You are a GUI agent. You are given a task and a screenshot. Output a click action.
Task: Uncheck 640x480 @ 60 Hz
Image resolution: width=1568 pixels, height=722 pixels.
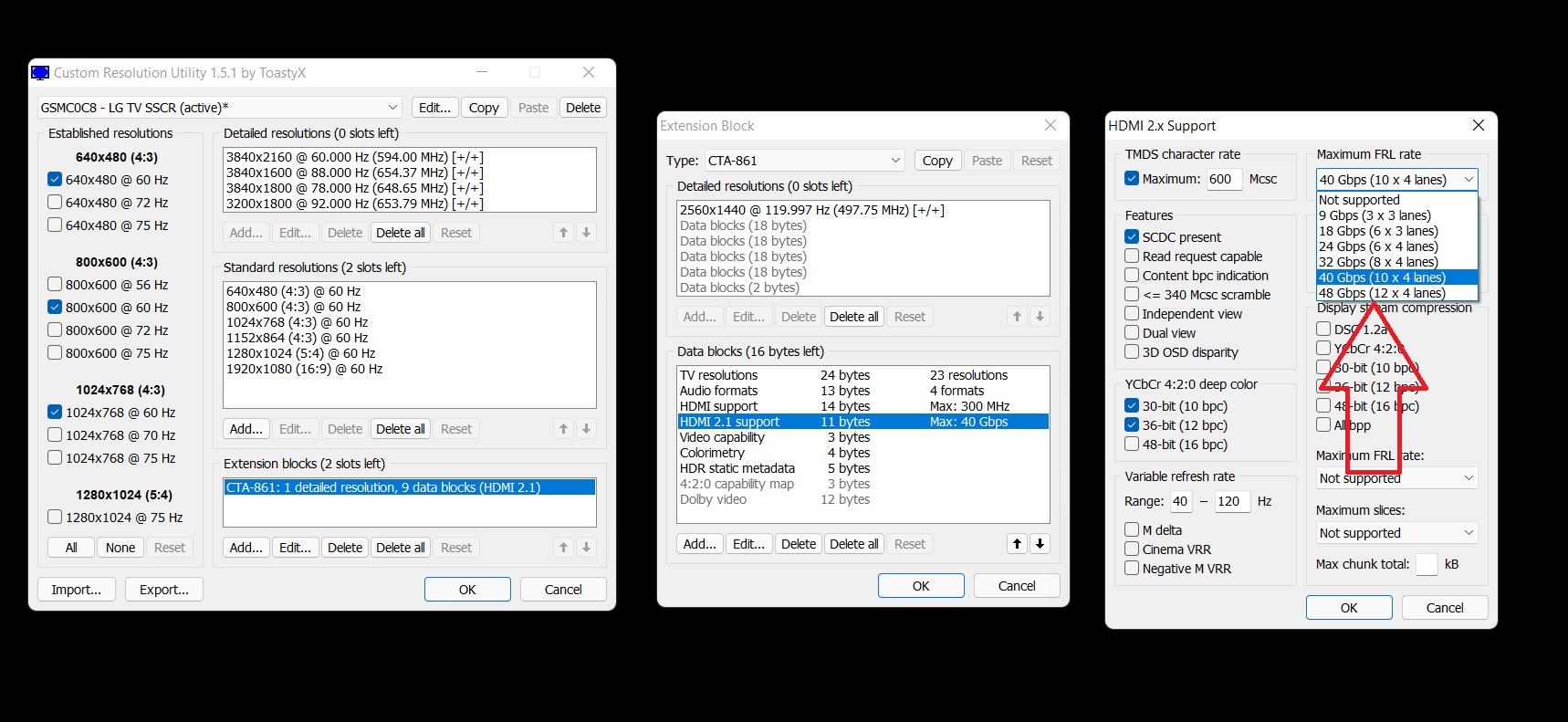pyautogui.click(x=55, y=180)
